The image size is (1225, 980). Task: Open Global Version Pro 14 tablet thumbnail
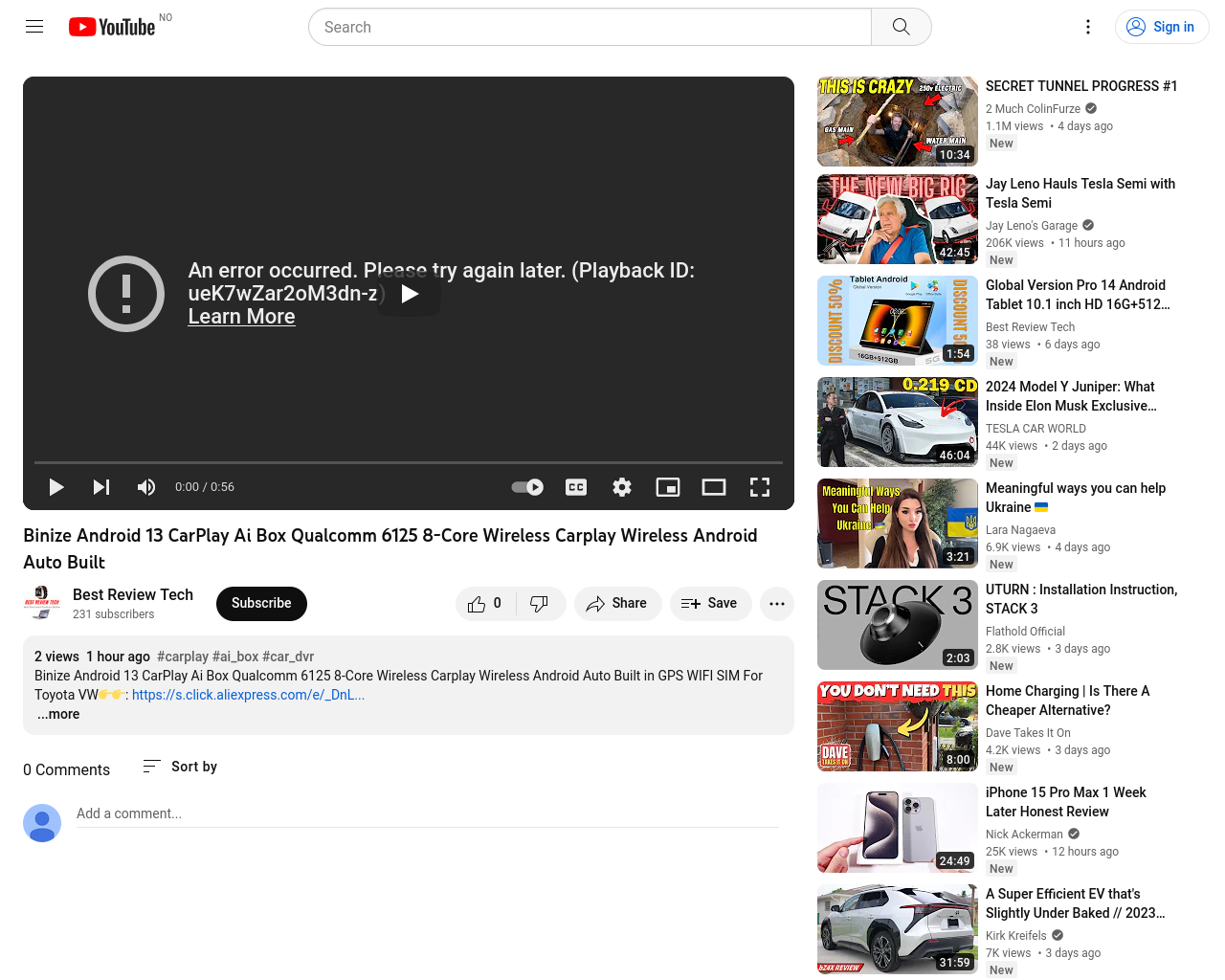898,321
